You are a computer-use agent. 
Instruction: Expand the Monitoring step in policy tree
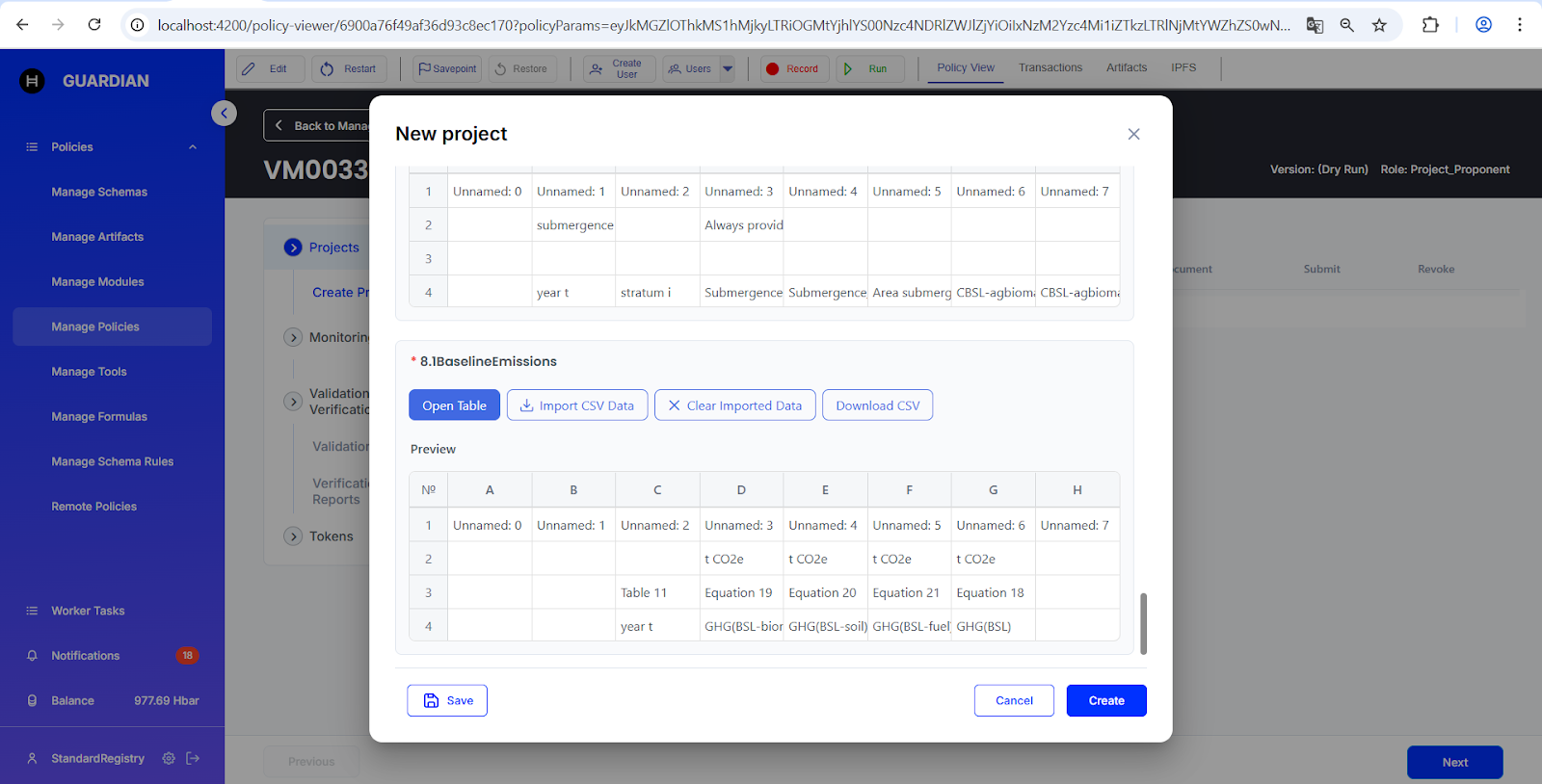coord(294,337)
